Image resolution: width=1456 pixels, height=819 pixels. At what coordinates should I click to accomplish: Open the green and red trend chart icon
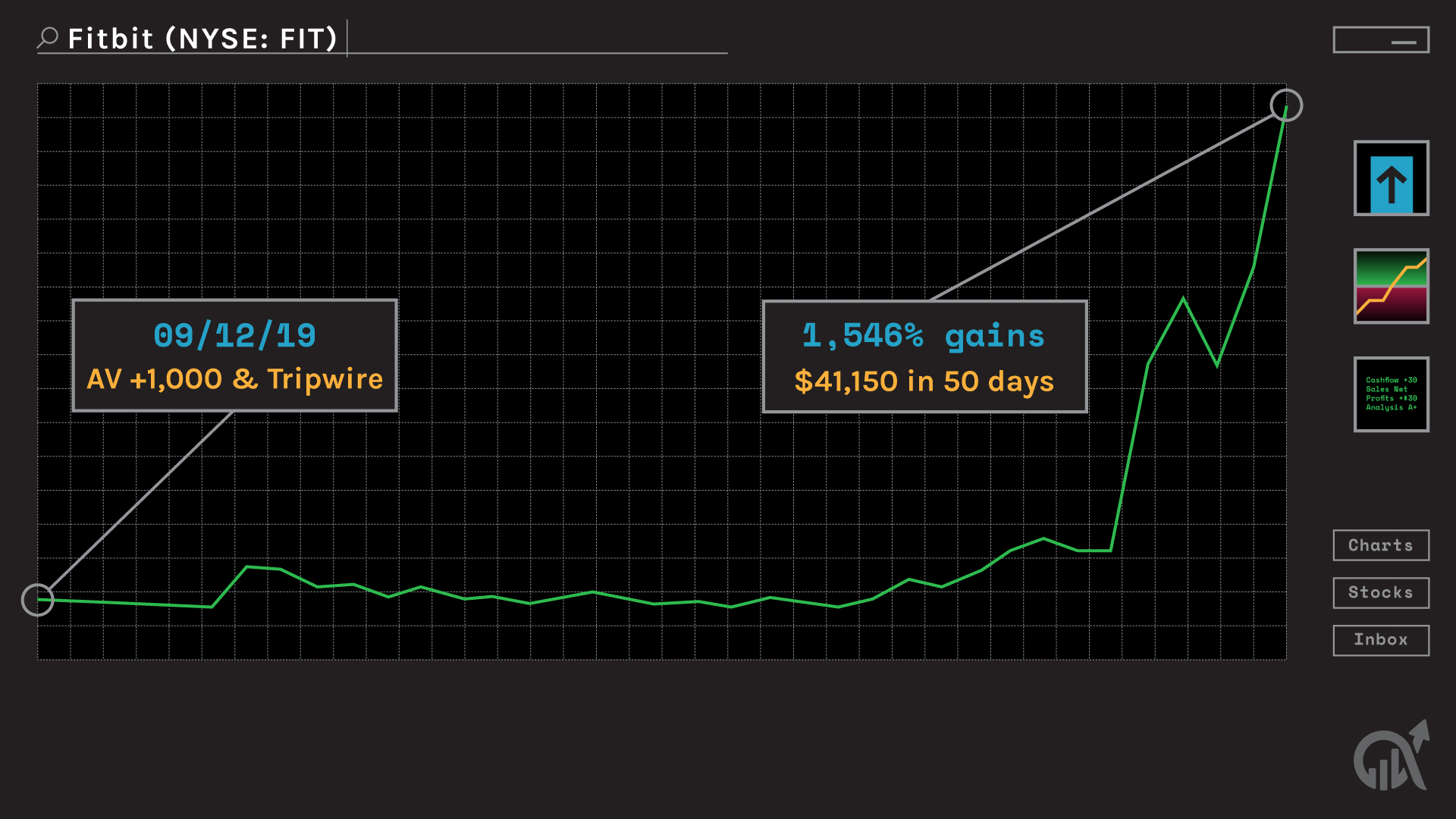click(x=1391, y=287)
